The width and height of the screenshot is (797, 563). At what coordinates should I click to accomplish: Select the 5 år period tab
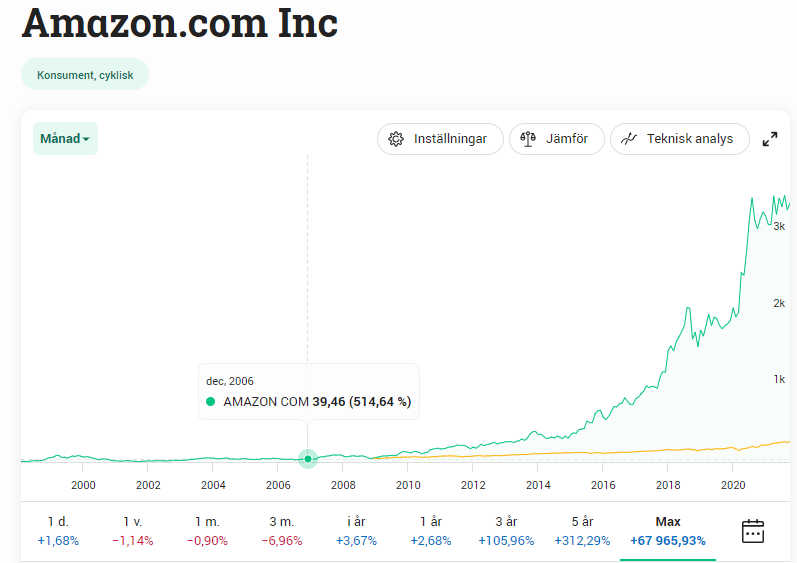pyautogui.click(x=581, y=531)
